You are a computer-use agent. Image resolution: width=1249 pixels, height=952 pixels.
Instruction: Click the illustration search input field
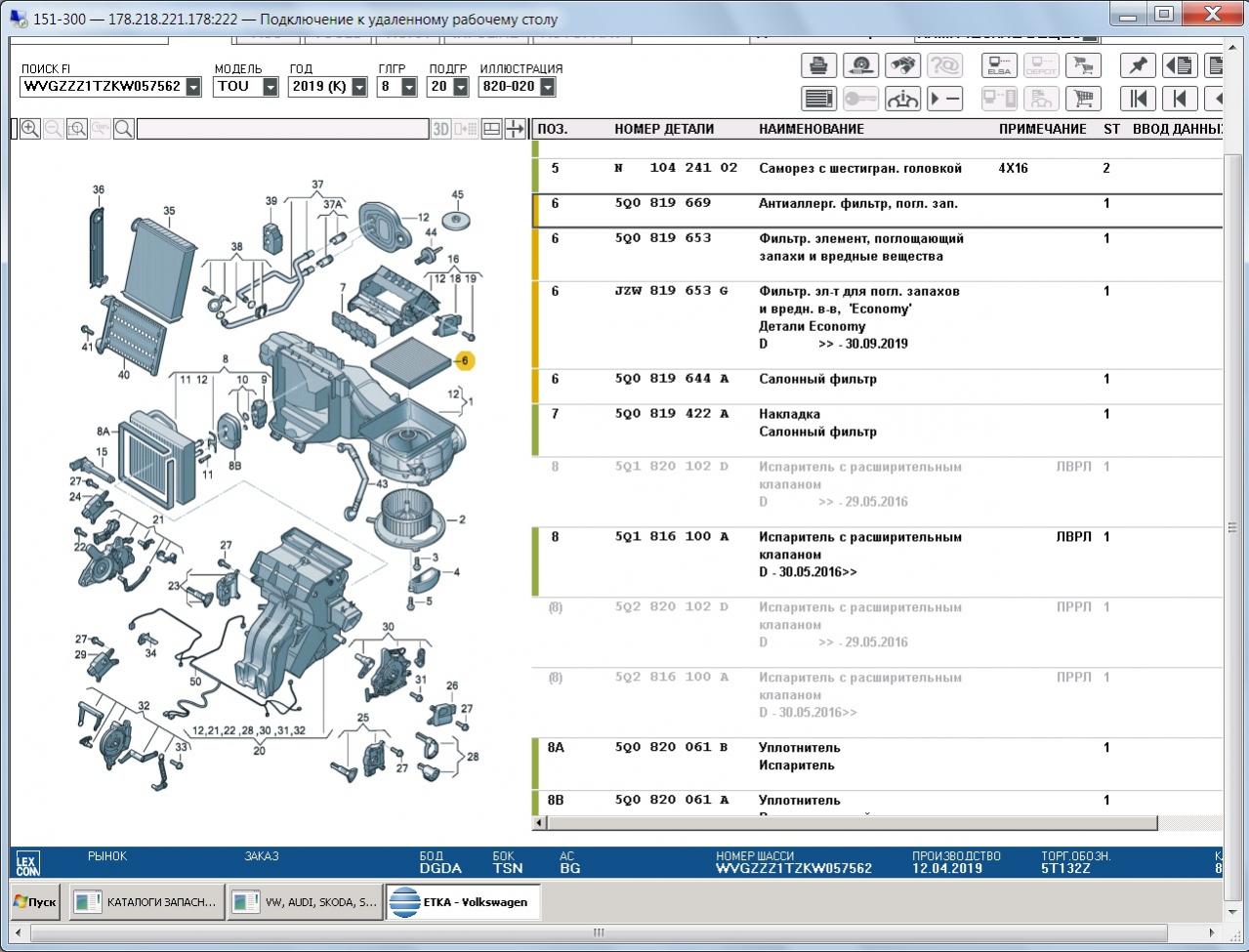tap(283, 129)
